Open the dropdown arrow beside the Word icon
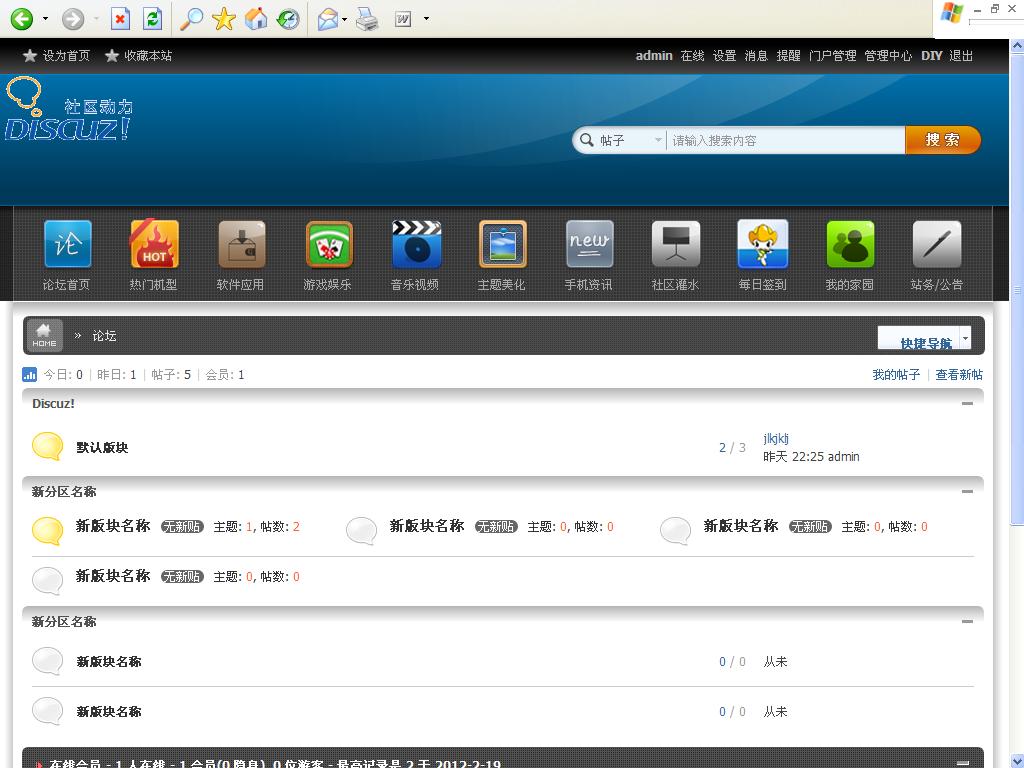Viewport: 1024px width, 768px height. (426, 19)
